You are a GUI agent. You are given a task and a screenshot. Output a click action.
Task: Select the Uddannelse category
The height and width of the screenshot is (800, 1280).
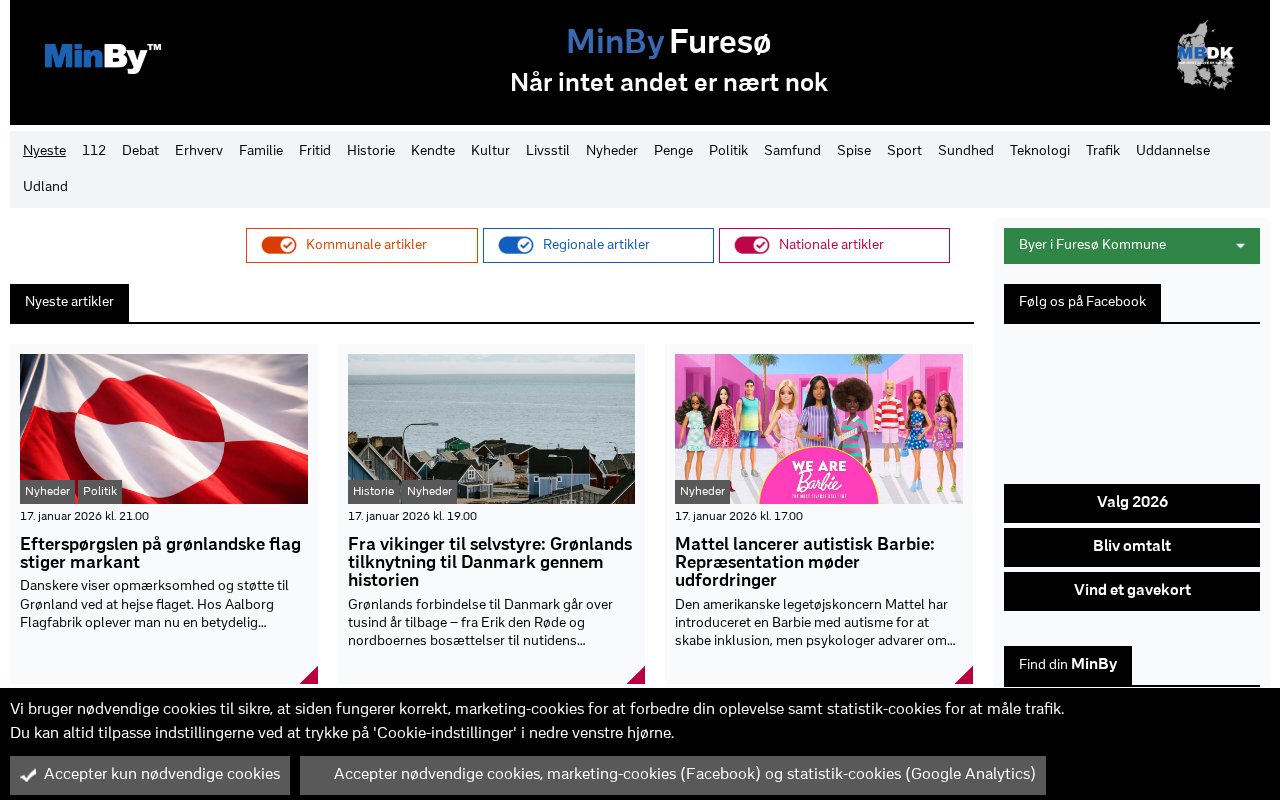pyautogui.click(x=1173, y=151)
